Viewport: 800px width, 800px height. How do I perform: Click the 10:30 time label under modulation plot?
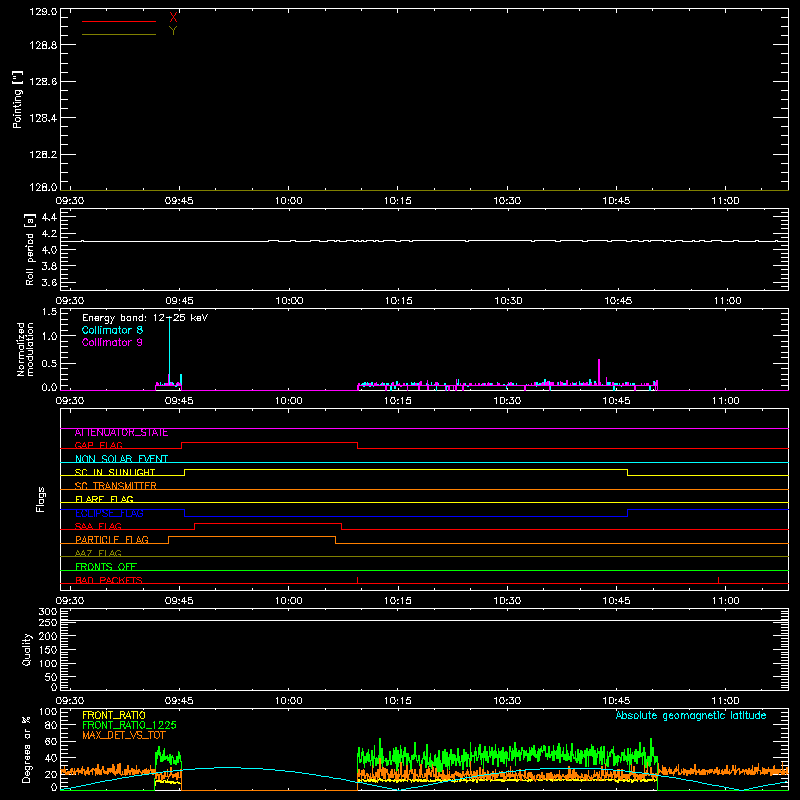(507, 401)
